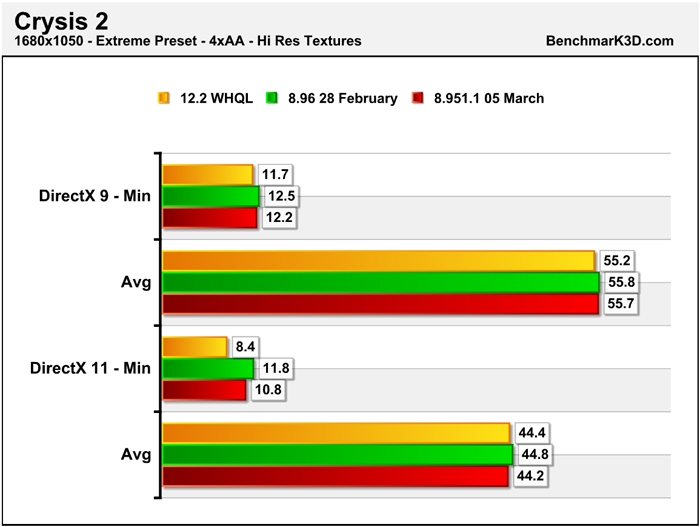Click the orange DirectX 9 Min bar
This screenshot has height=527, width=700.
click(x=208, y=175)
